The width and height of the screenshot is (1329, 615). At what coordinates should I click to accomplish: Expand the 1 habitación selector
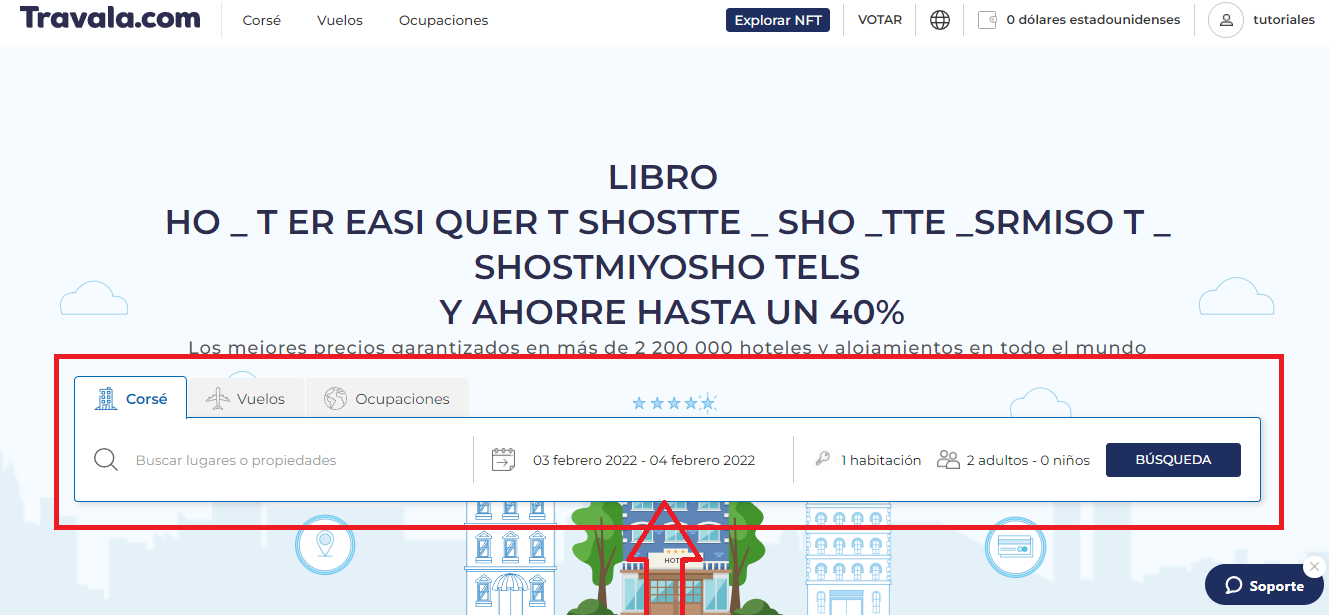[x=880, y=461]
